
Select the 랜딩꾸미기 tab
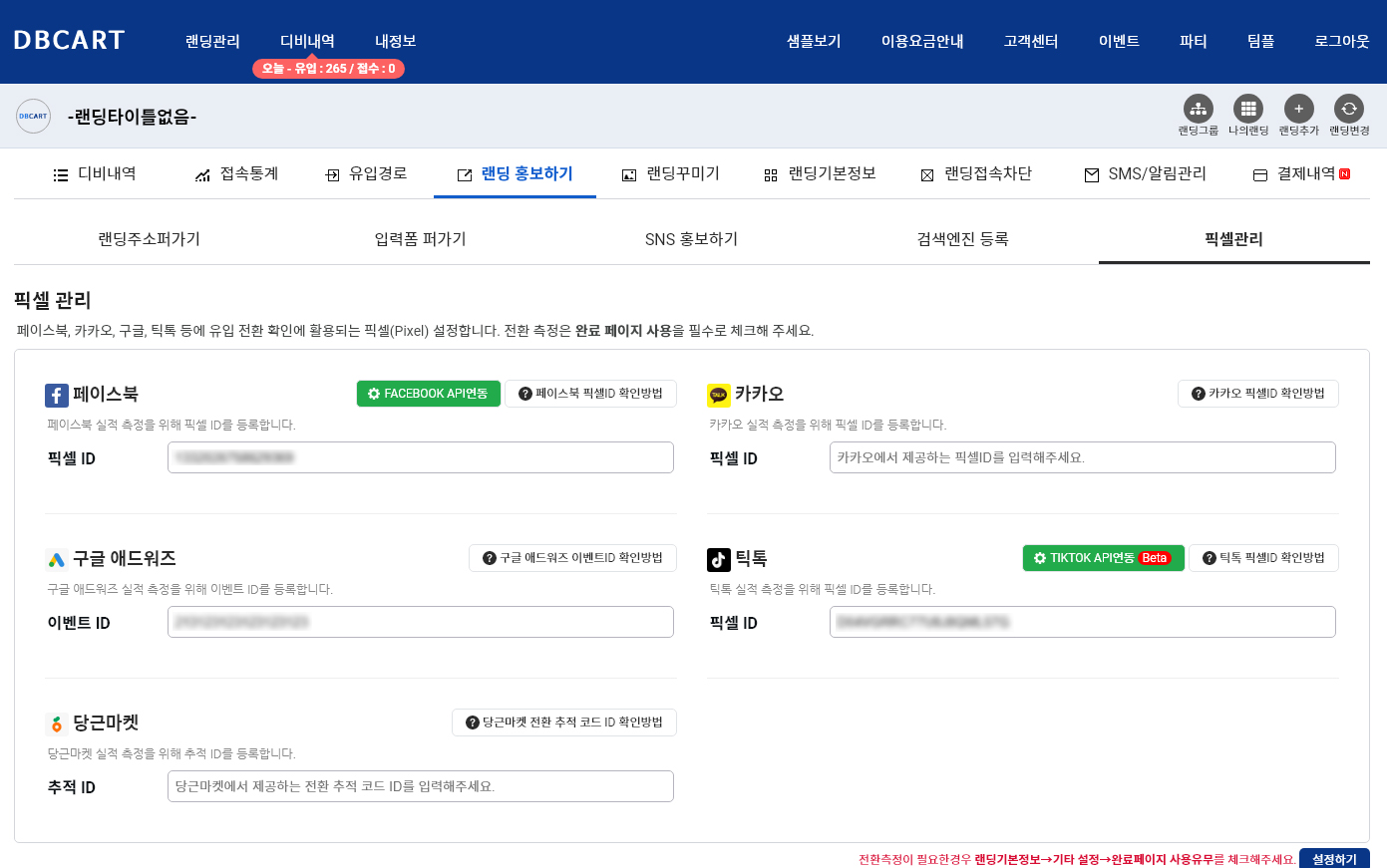tap(671, 174)
